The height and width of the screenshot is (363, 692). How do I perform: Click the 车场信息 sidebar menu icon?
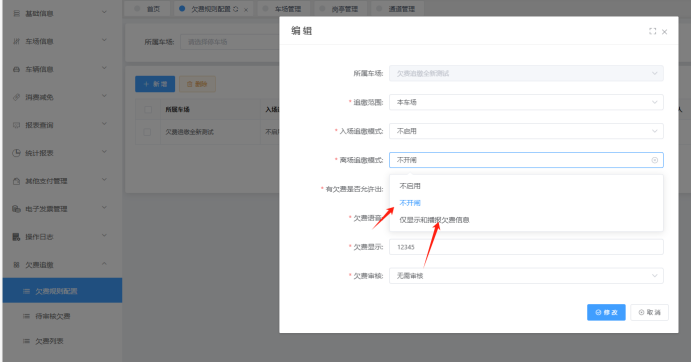[x=16, y=41]
